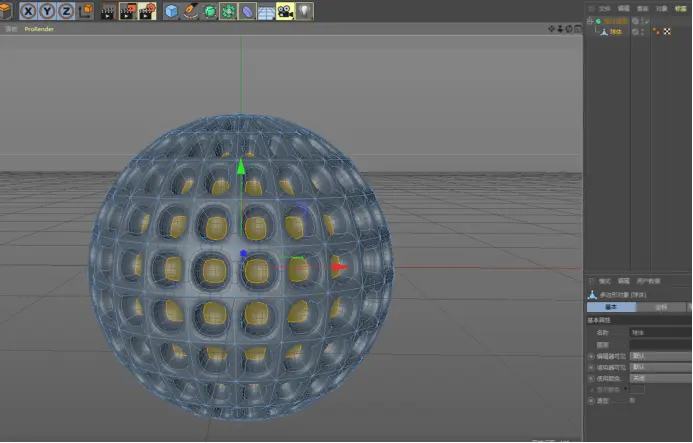Click the display color swatch
Image resolution: width=693 pixels, height=443 pixels.
tap(636, 389)
